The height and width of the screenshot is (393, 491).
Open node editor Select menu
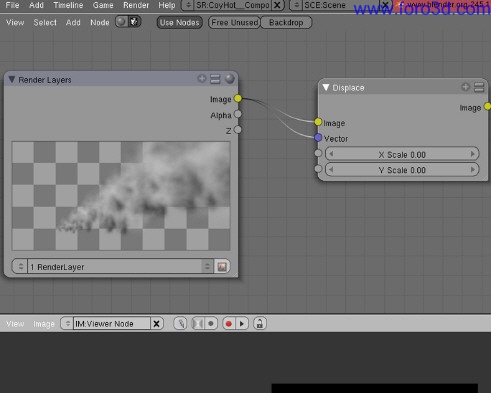point(45,22)
